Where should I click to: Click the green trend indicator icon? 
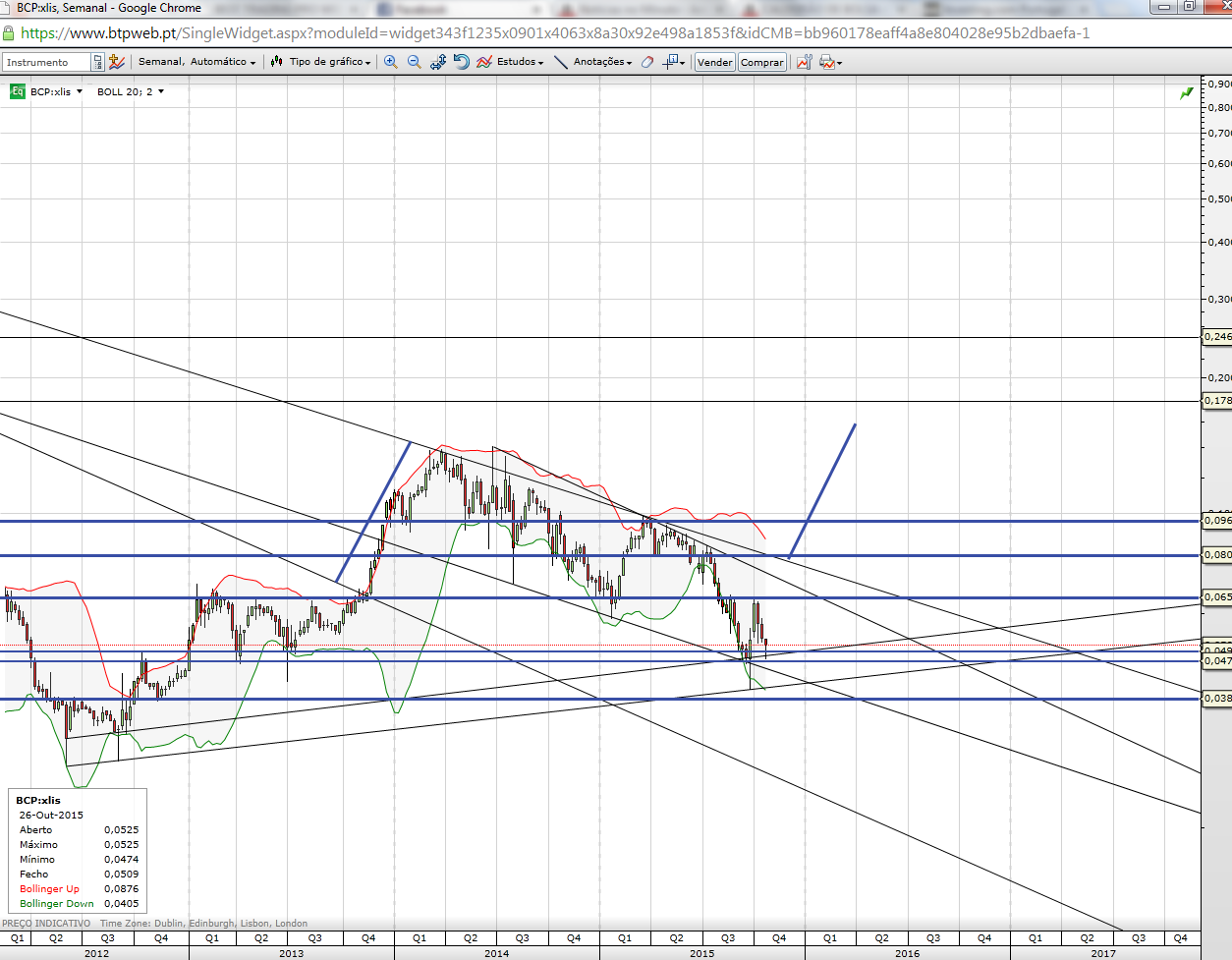pyautogui.click(x=1187, y=92)
